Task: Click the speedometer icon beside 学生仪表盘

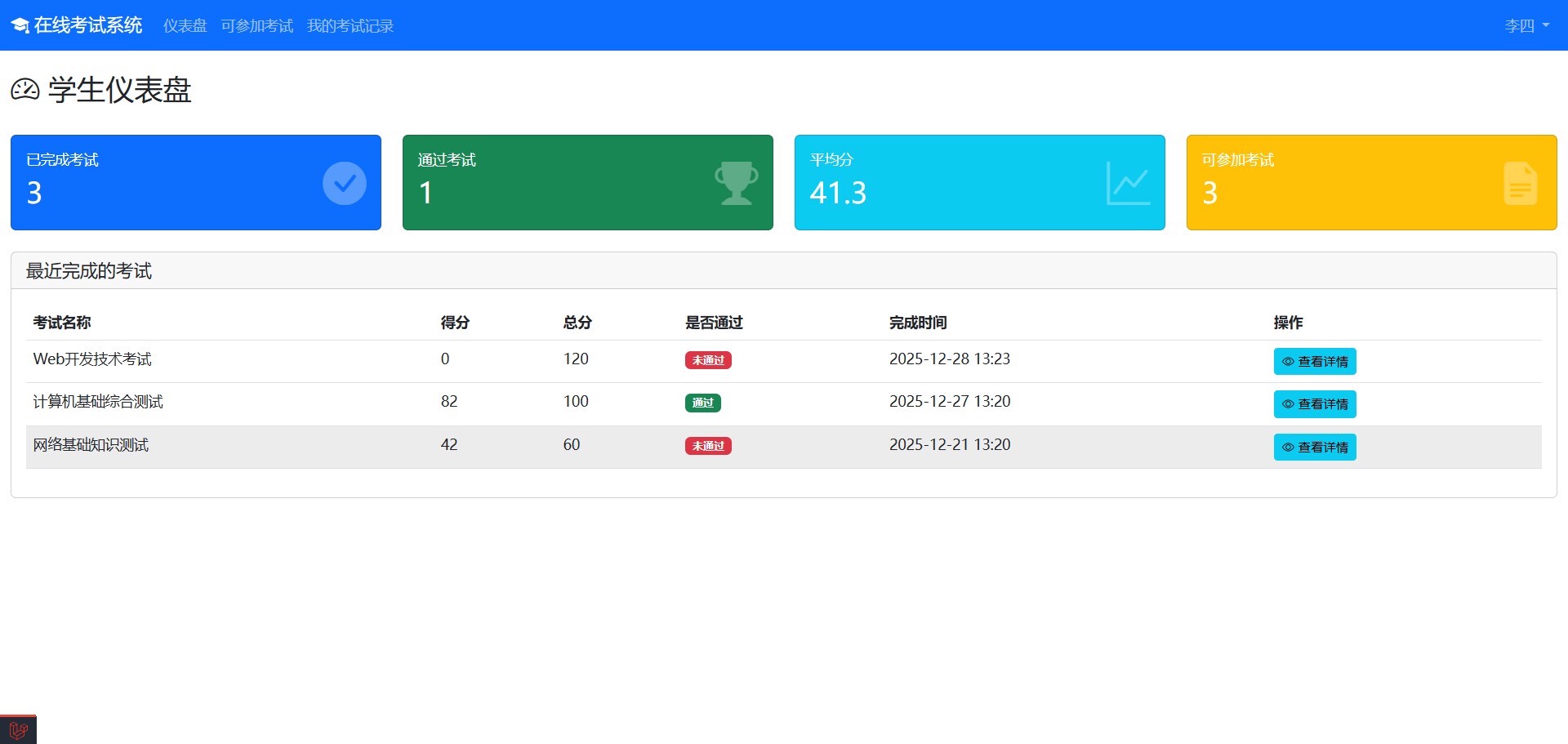Action: coord(25,90)
